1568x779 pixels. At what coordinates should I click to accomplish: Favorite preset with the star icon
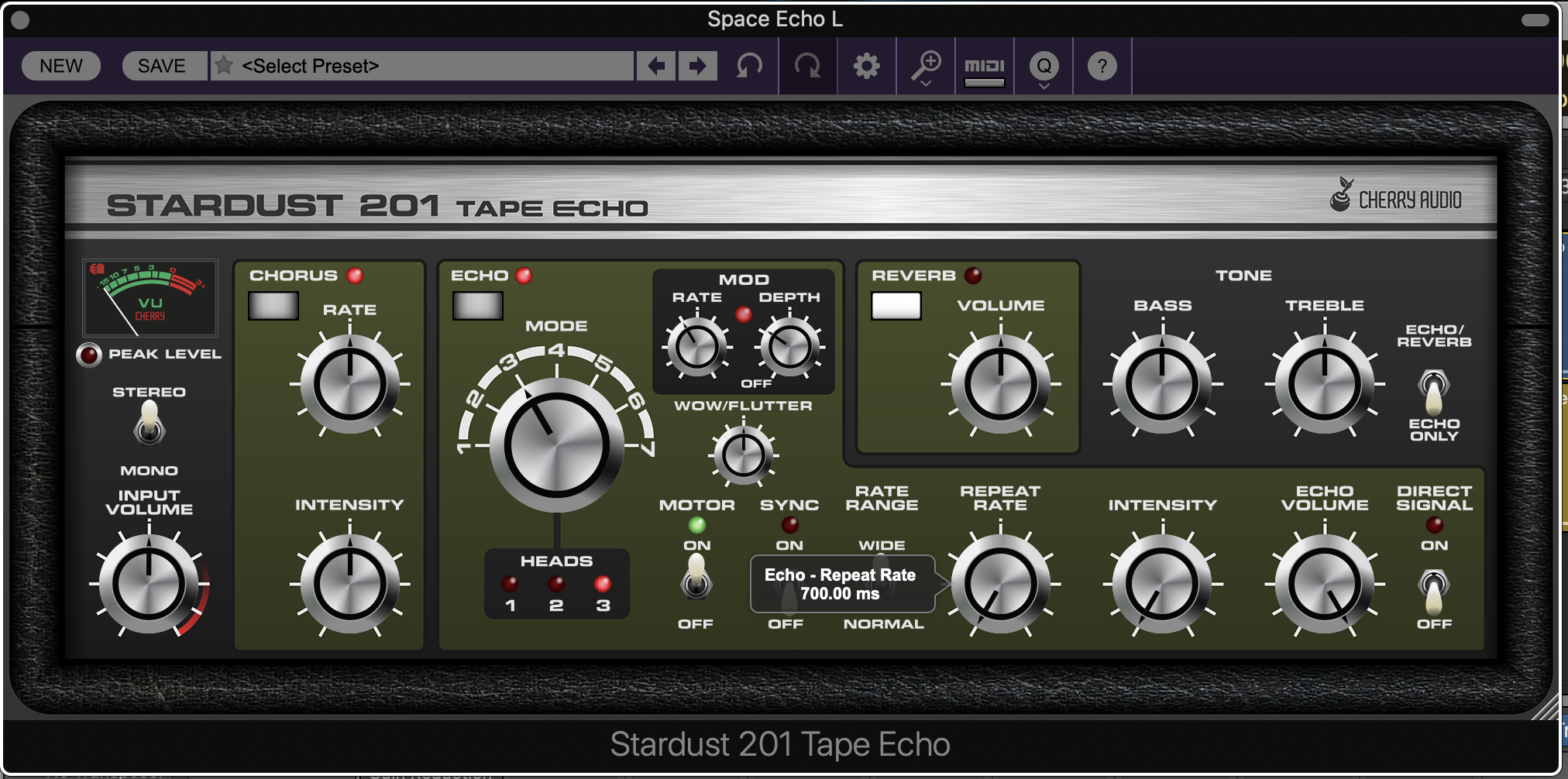(x=224, y=65)
